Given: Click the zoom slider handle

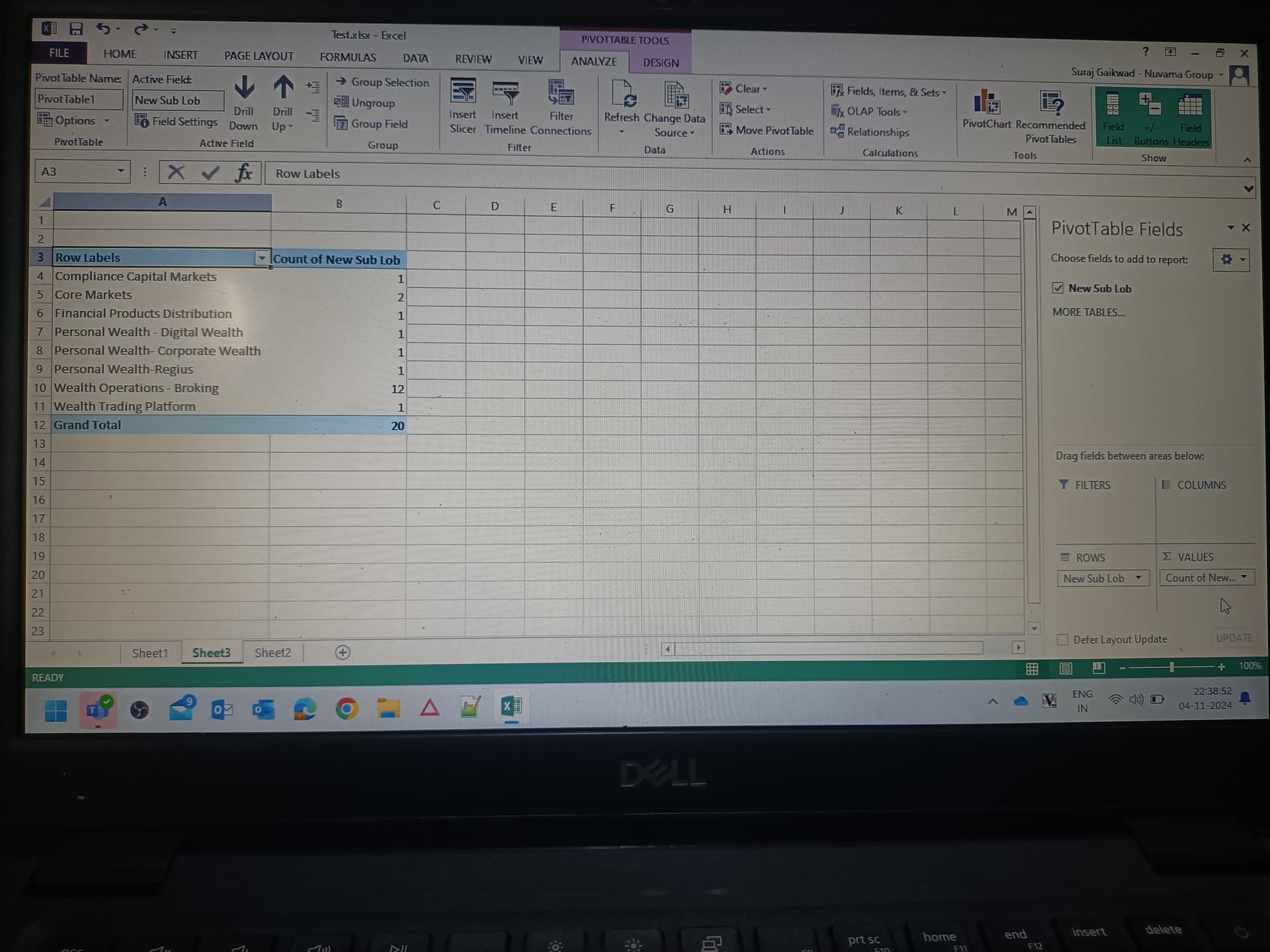Looking at the screenshot, I should (1171, 667).
